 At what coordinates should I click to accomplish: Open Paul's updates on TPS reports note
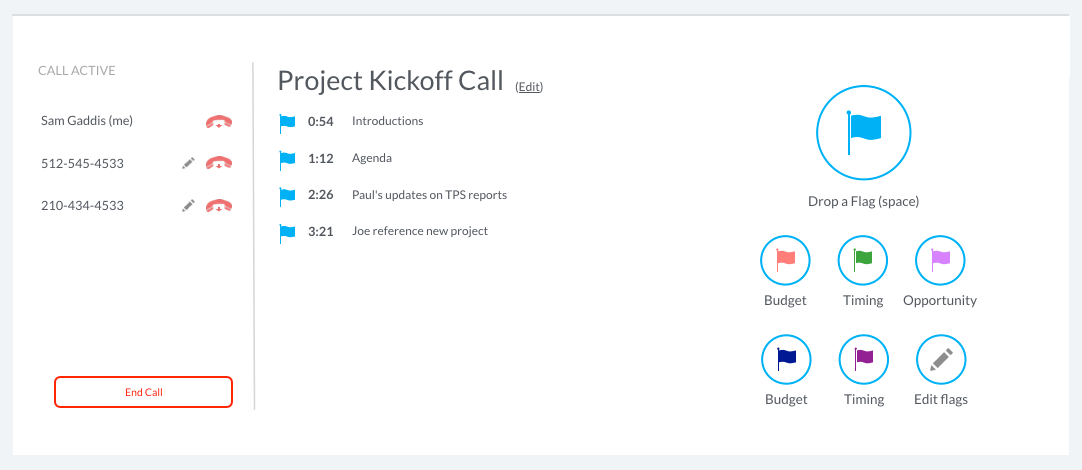click(x=429, y=195)
